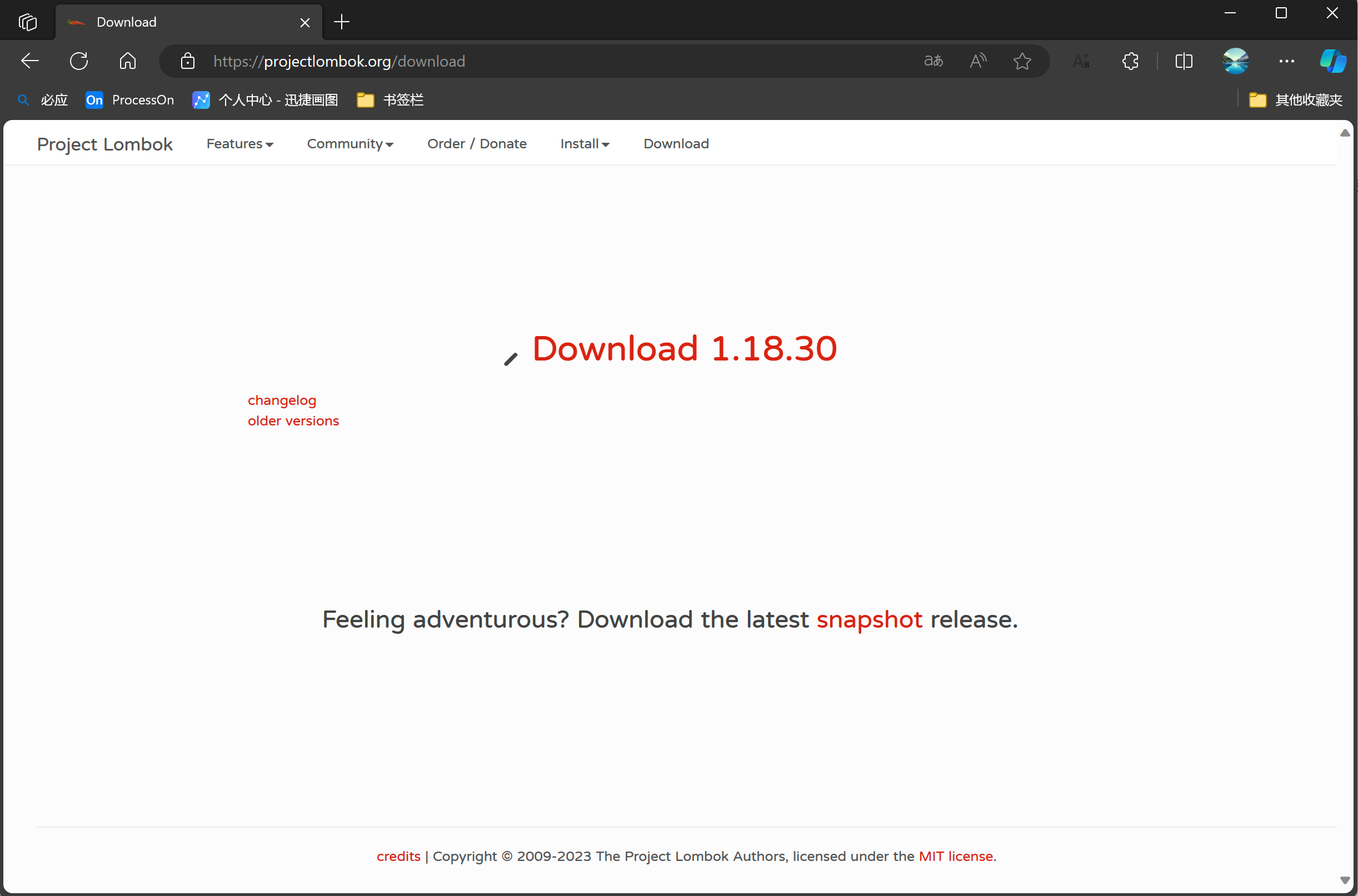Click the translate page icon
The image size is (1358, 896).
(x=933, y=61)
